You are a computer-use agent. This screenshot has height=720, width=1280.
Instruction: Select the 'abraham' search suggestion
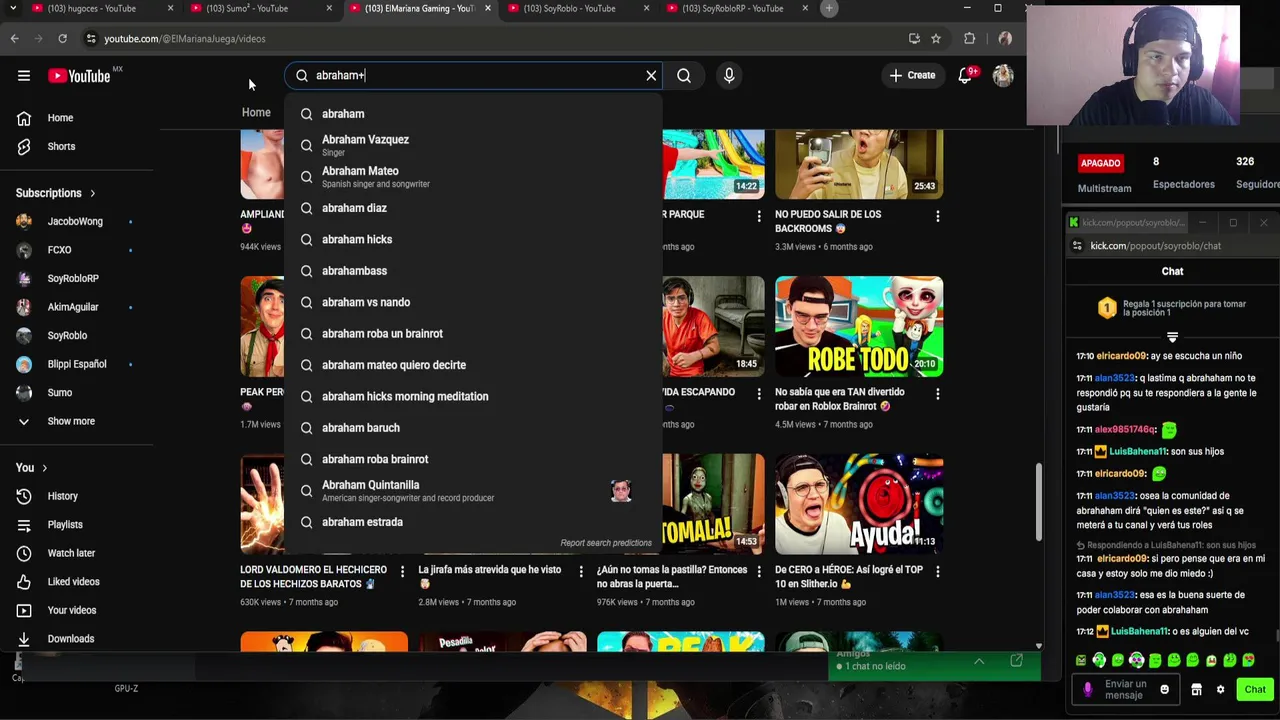(x=473, y=114)
